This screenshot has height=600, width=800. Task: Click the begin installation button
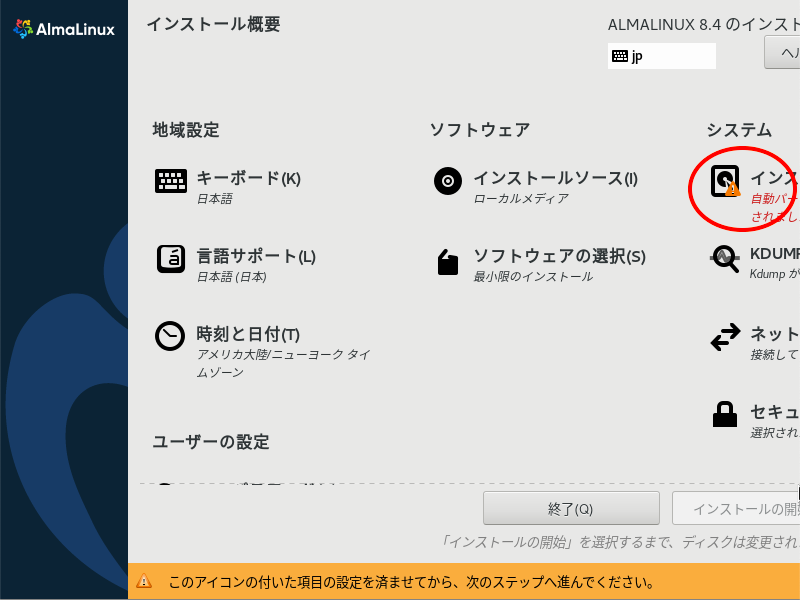(x=736, y=508)
